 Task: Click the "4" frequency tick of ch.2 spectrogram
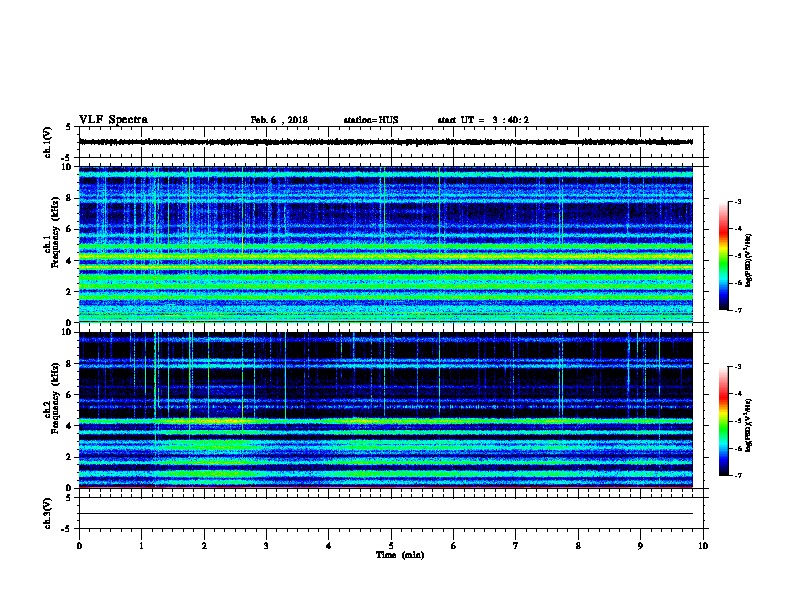tap(71, 426)
